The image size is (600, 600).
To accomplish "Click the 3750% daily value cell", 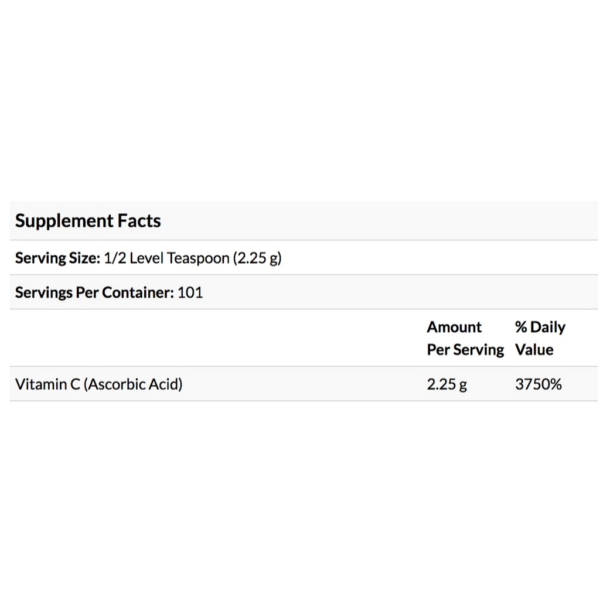I will click(538, 384).
